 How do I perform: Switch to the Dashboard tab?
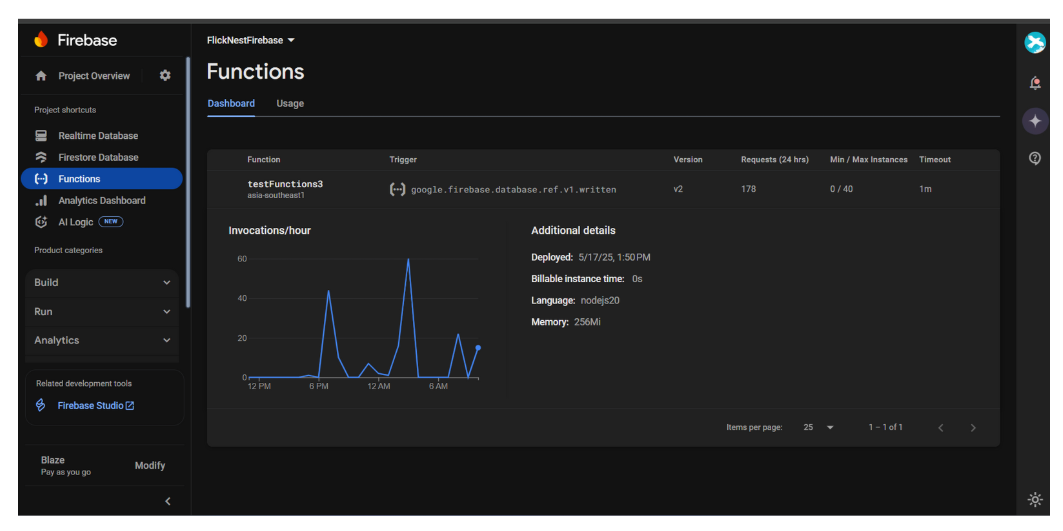click(x=231, y=104)
